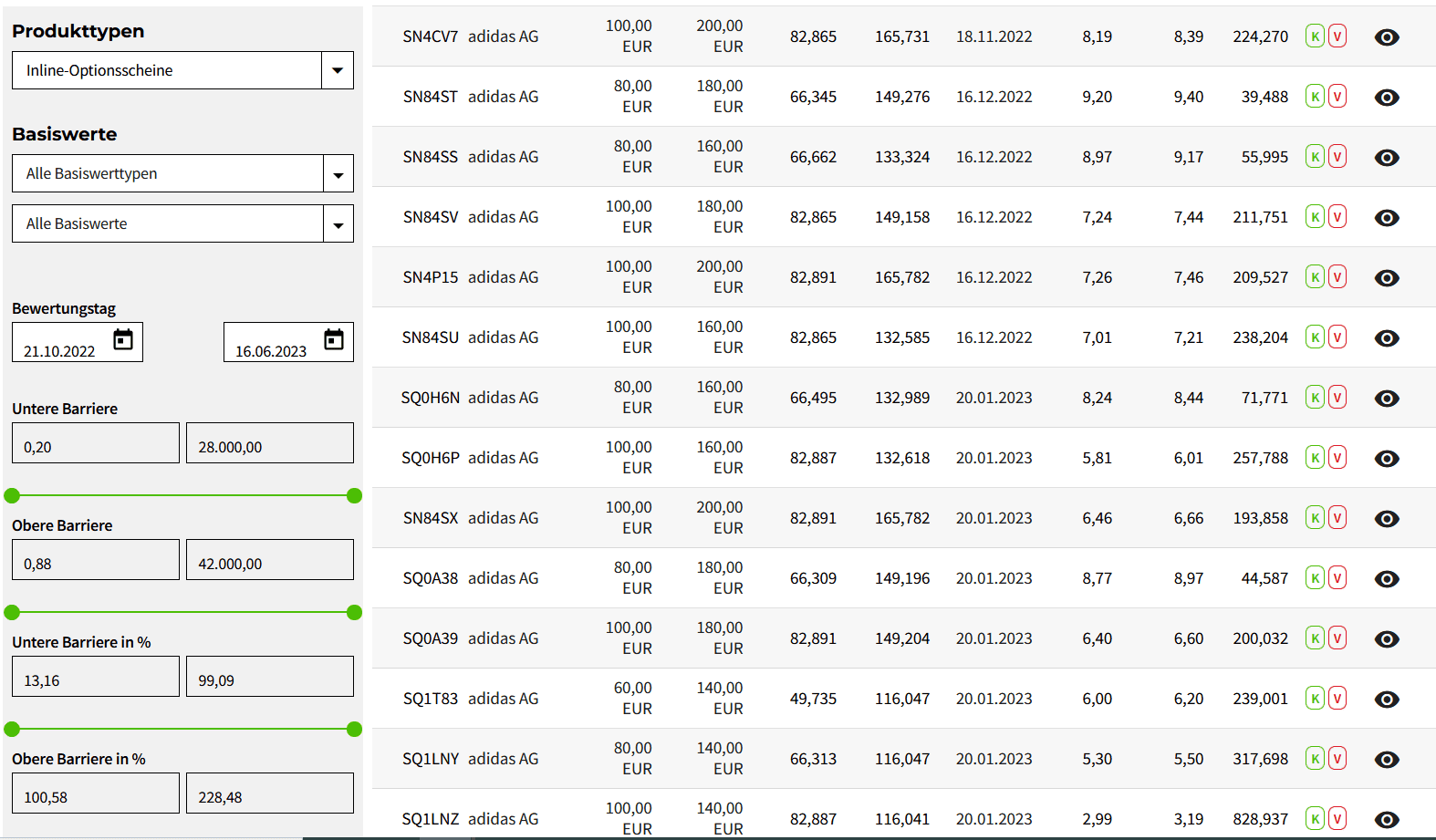Open product SN84SU details link
This screenshot has height=840, width=1436.
(x=430, y=337)
